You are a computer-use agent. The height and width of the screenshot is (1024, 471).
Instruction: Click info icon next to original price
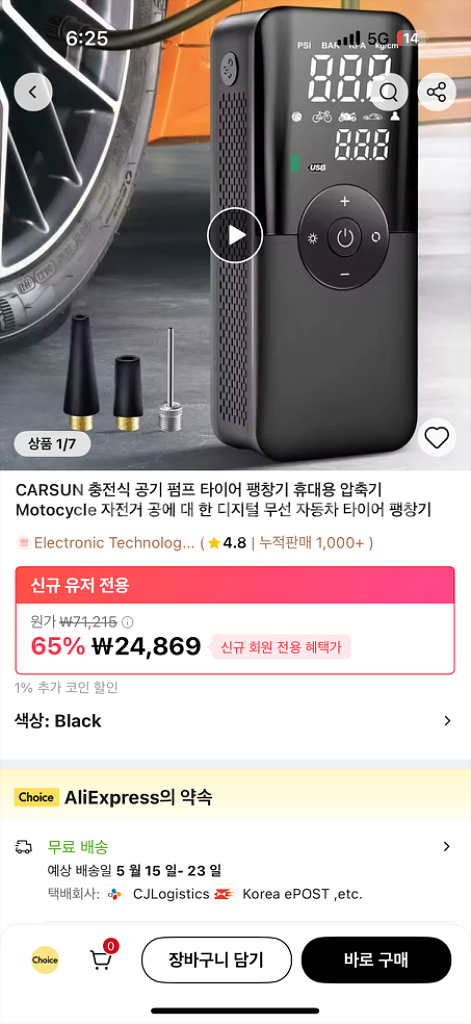[128, 622]
